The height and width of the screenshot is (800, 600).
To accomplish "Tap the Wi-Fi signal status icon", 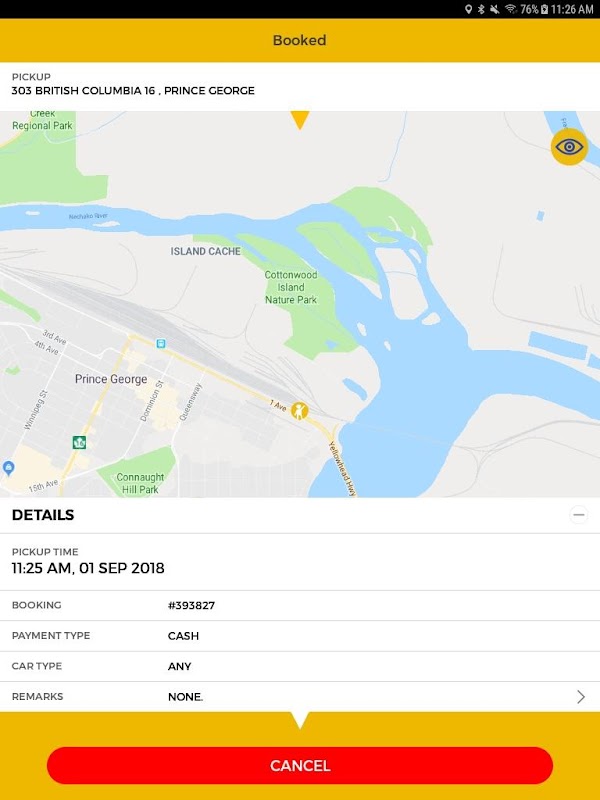I will tap(511, 9).
